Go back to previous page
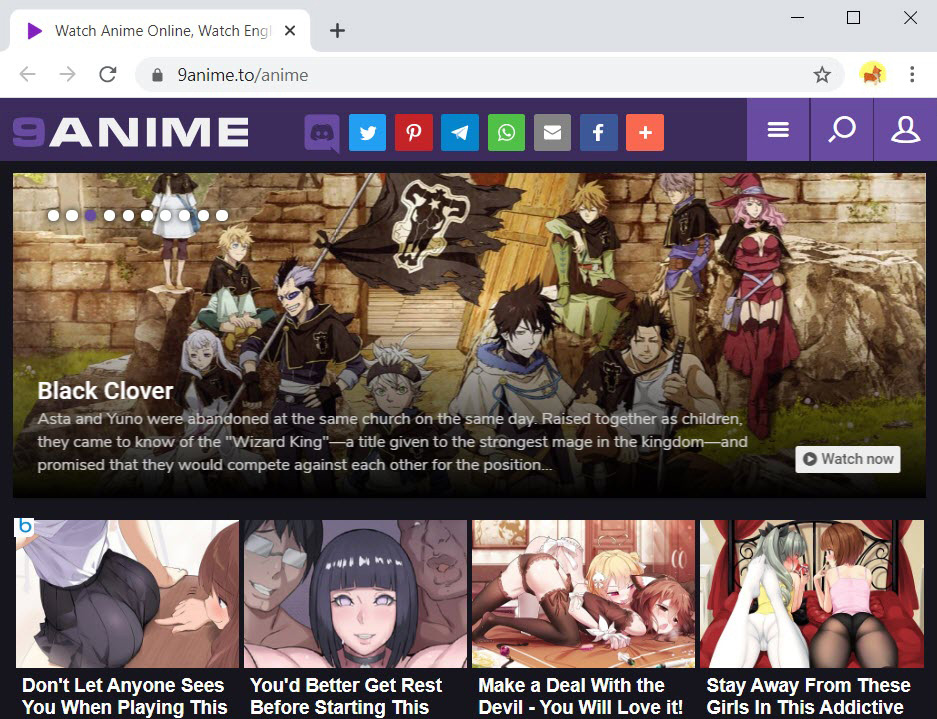The width and height of the screenshot is (937, 719). (x=27, y=74)
